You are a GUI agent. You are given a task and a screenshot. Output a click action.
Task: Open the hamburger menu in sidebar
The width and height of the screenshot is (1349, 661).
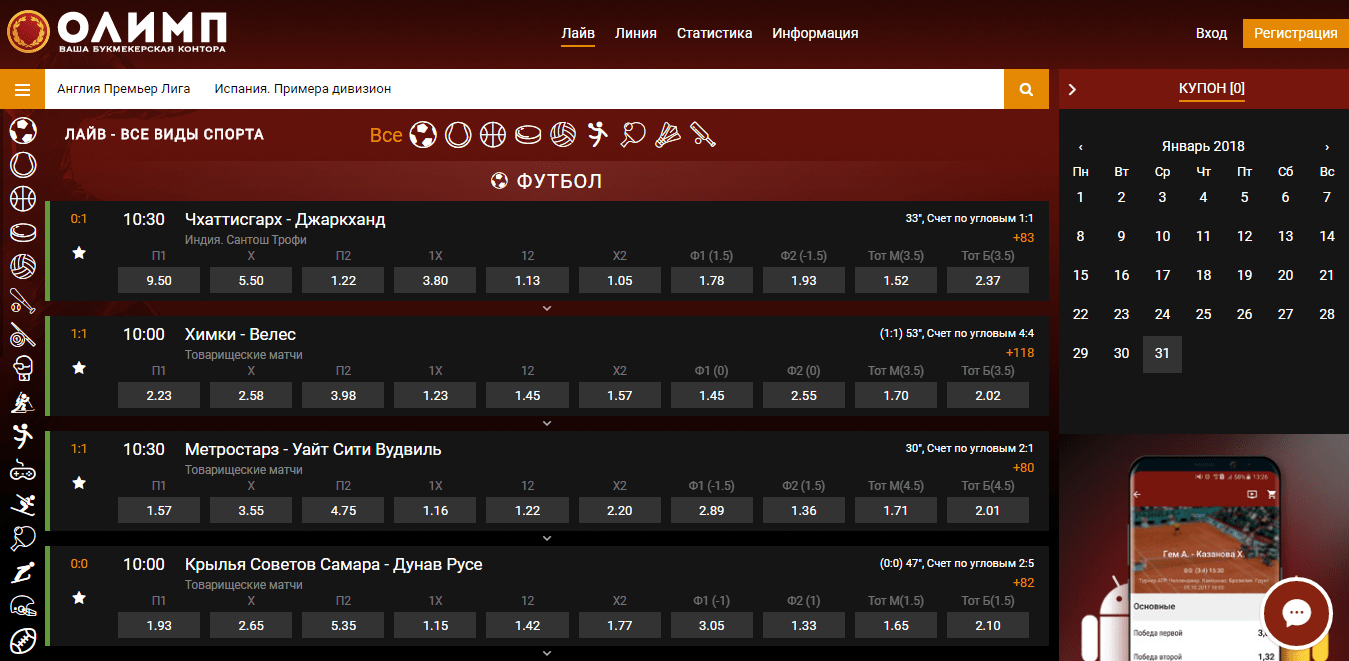pyautogui.click(x=22, y=89)
